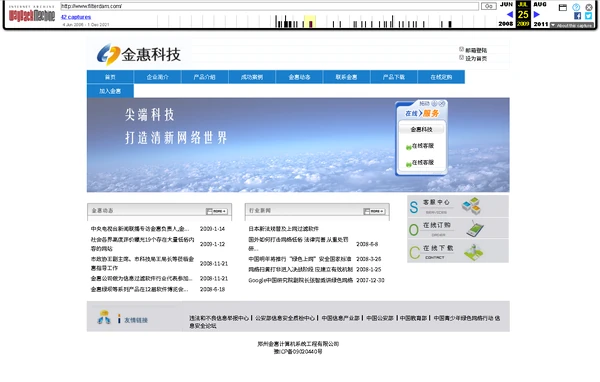The height and width of the screenshot is (382, 600).
Task: Open news item dated 2009-1-14
Action: coord(140,229)
